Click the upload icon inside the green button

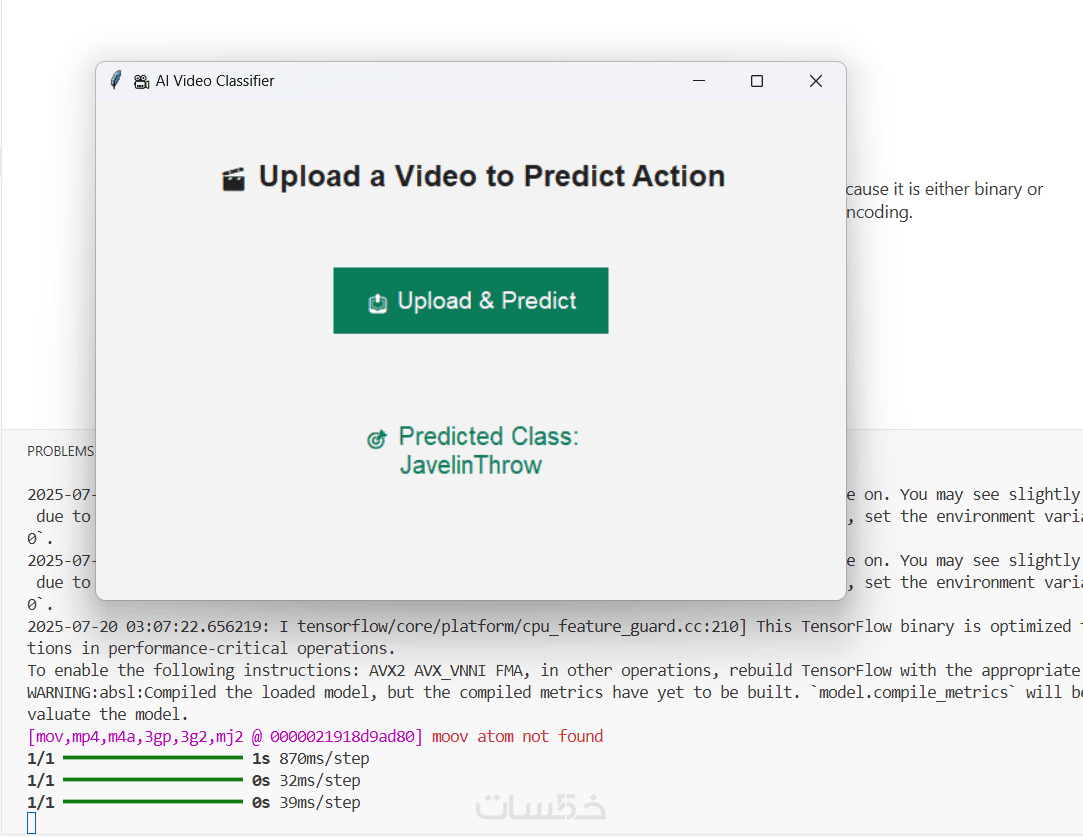(x=378, y=302)
